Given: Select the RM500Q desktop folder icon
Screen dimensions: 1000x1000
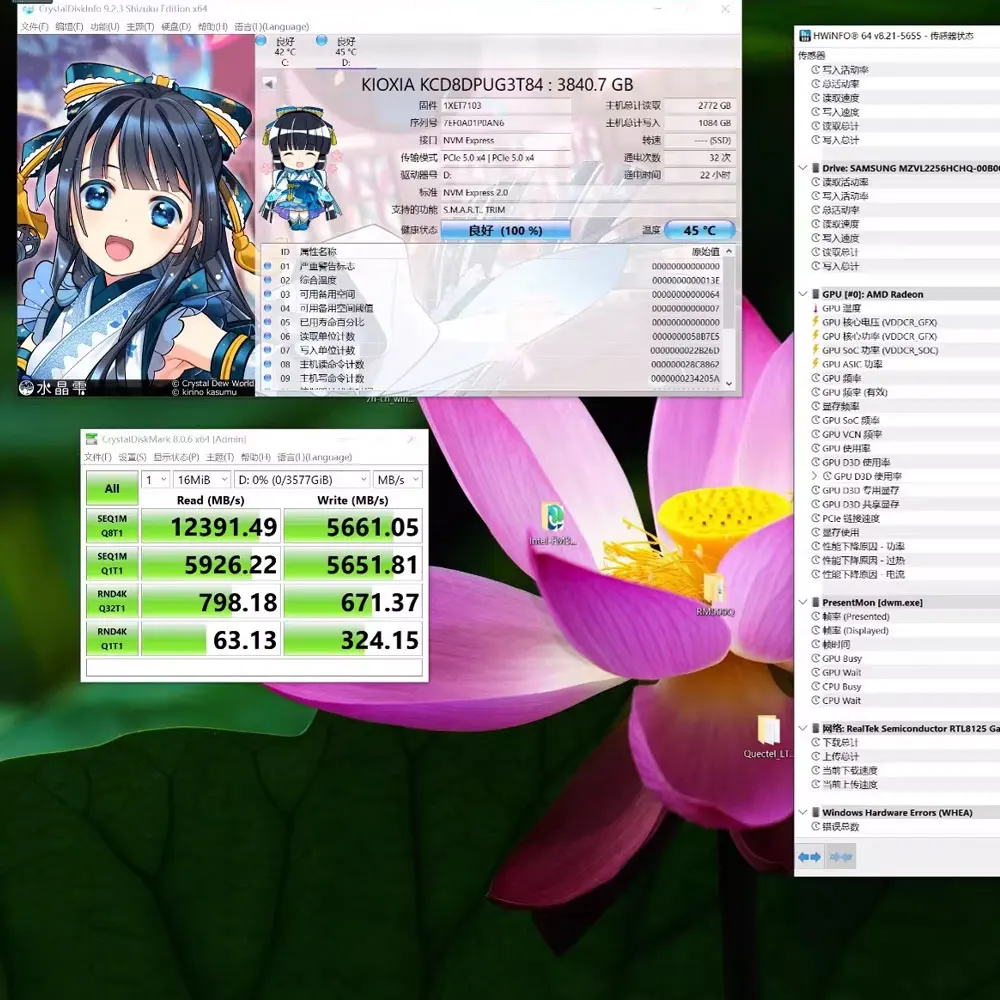Looking at the screenshot, I should (714, 587).
